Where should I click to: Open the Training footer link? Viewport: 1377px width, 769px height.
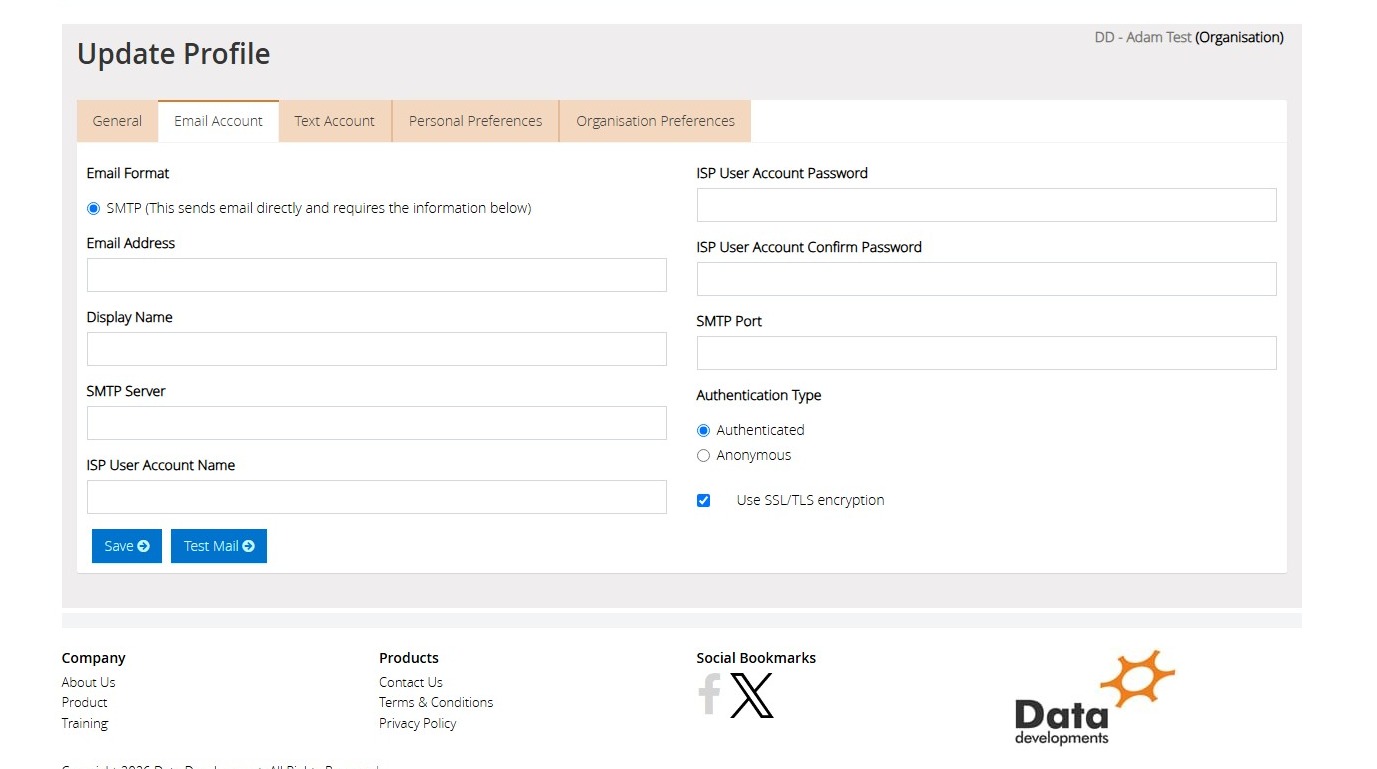point(85,723)
